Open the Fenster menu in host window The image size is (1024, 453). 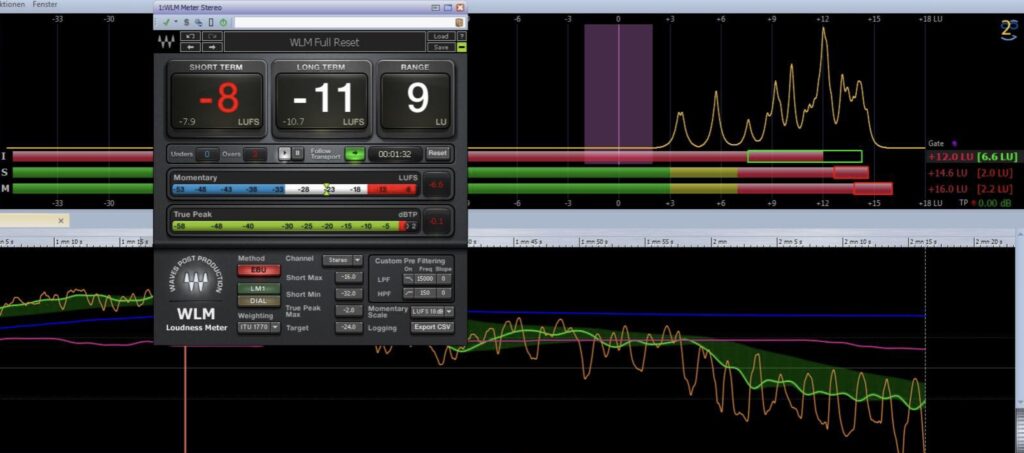tap(44, 4)
